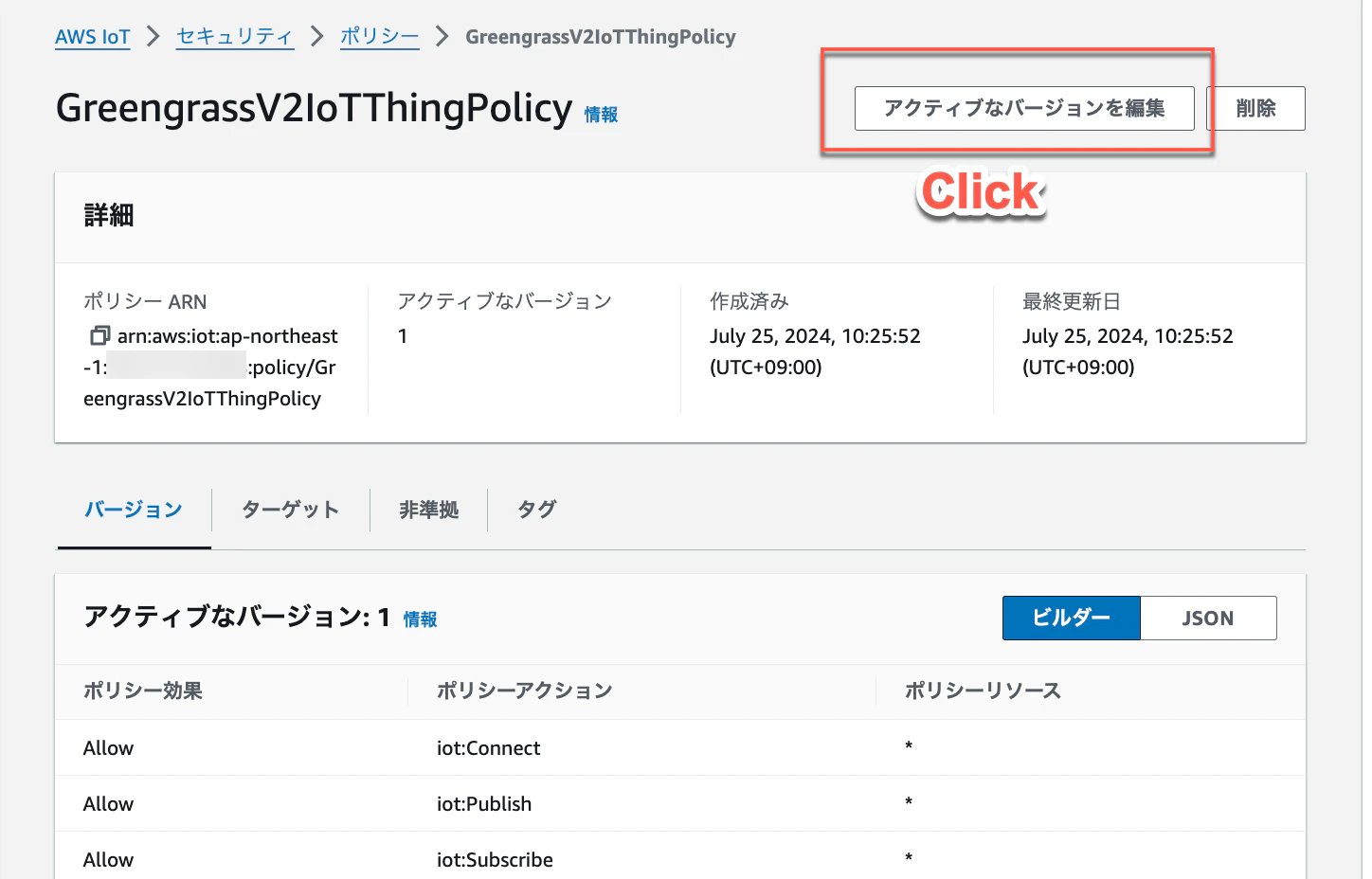The width and height of the screenshot is (1372, 879).
Task: Click the ポリシー ARN field label
Action: (x=145, y=301)
